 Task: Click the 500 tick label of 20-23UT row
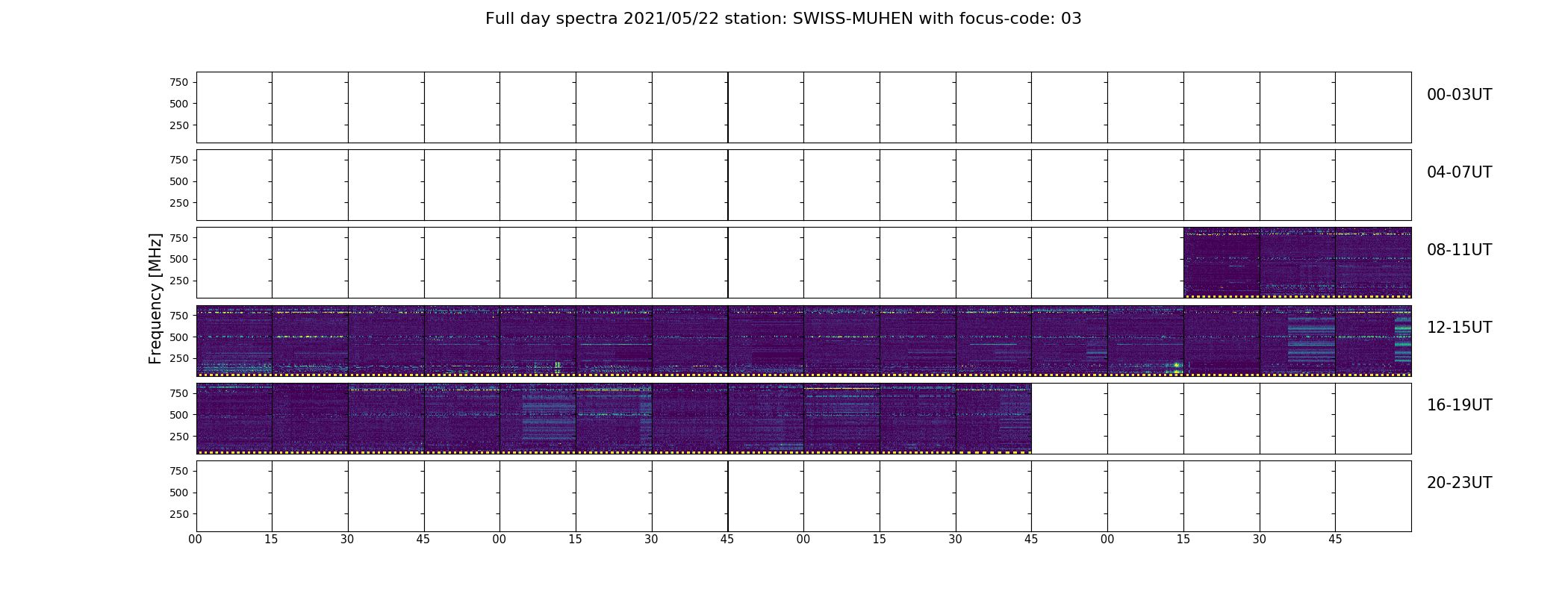click(x=179, y=493)
